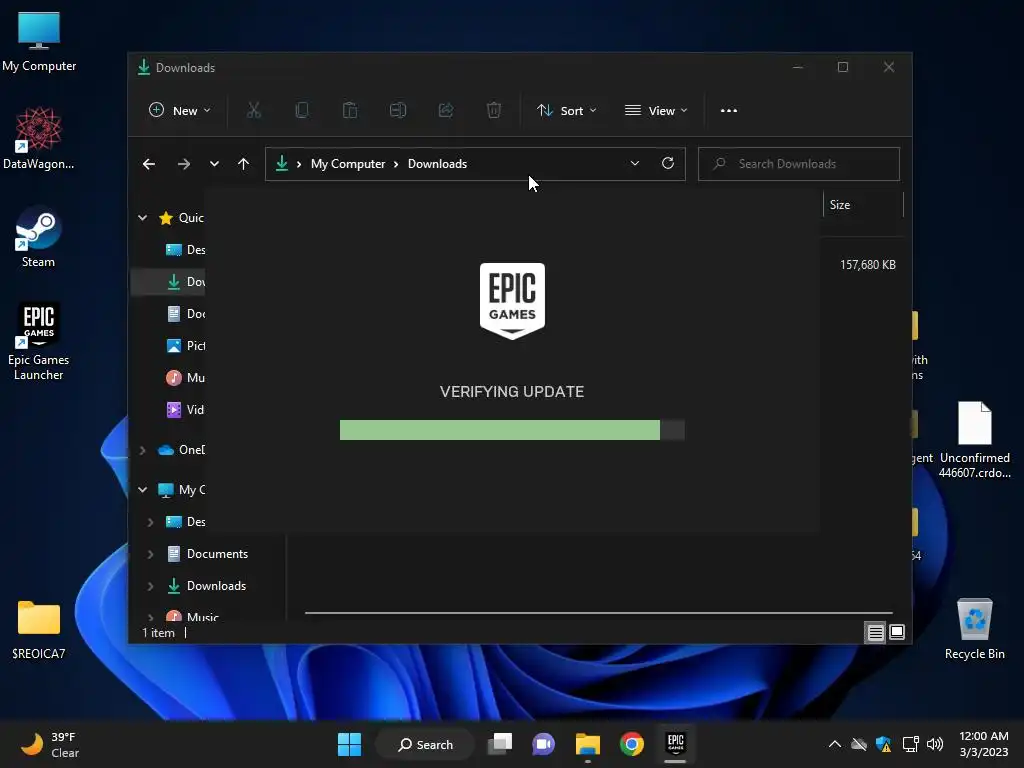Image resolution: width=1024 pixels, height=768 pixels.
Task: Expand the Downloads node under My Computer
Action: coord(150,586)
